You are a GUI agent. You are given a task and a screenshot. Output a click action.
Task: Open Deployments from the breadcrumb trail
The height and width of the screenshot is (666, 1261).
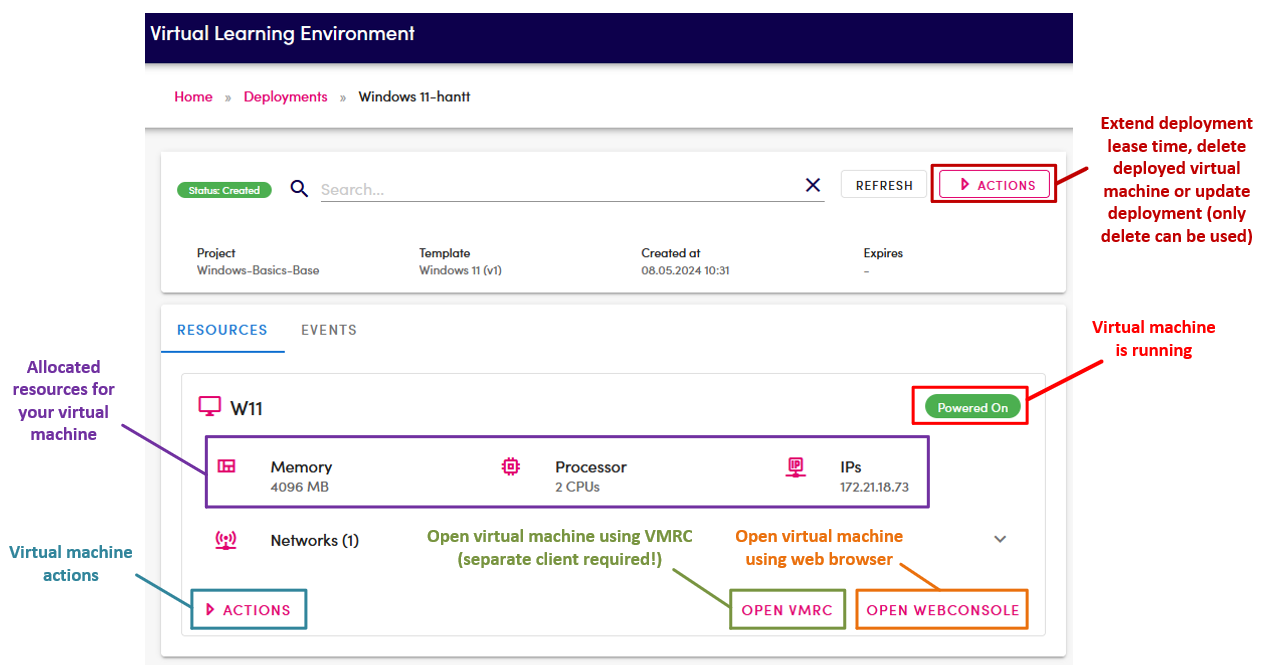pos(285,96)
